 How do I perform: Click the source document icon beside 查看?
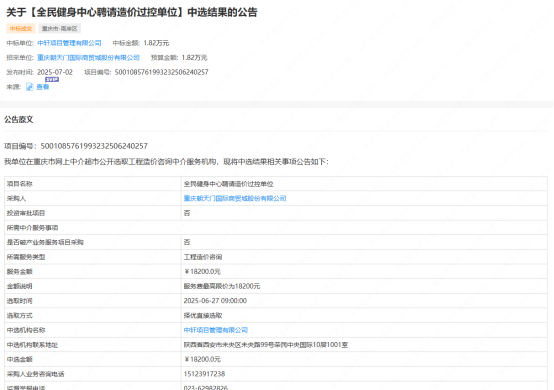tap(30, 87)
